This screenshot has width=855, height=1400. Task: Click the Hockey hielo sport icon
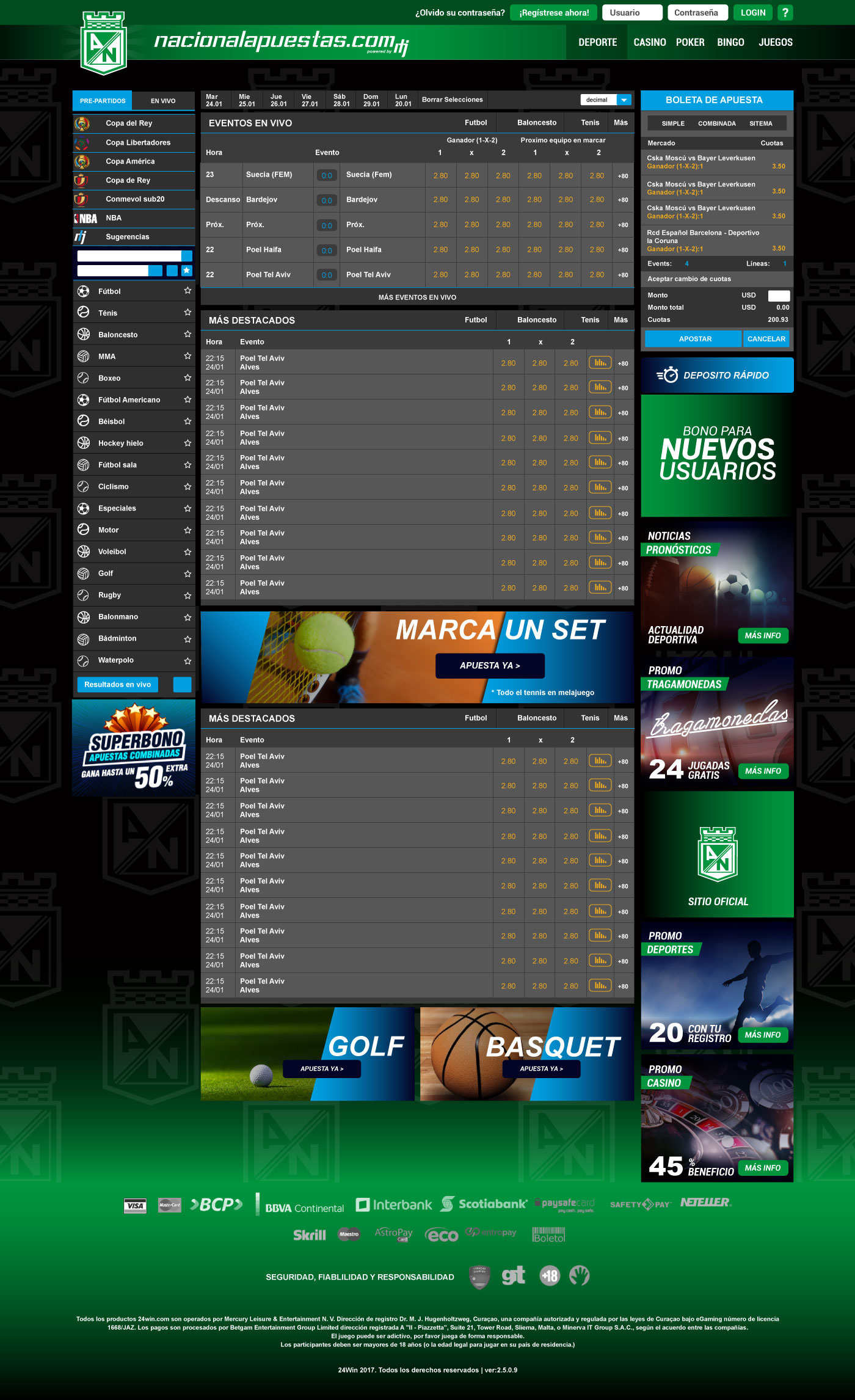point(84,443)
